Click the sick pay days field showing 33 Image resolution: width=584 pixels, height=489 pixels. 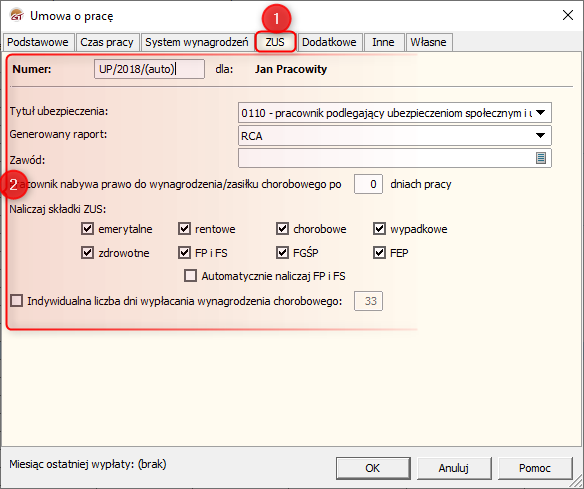click(x=368, y=301)
